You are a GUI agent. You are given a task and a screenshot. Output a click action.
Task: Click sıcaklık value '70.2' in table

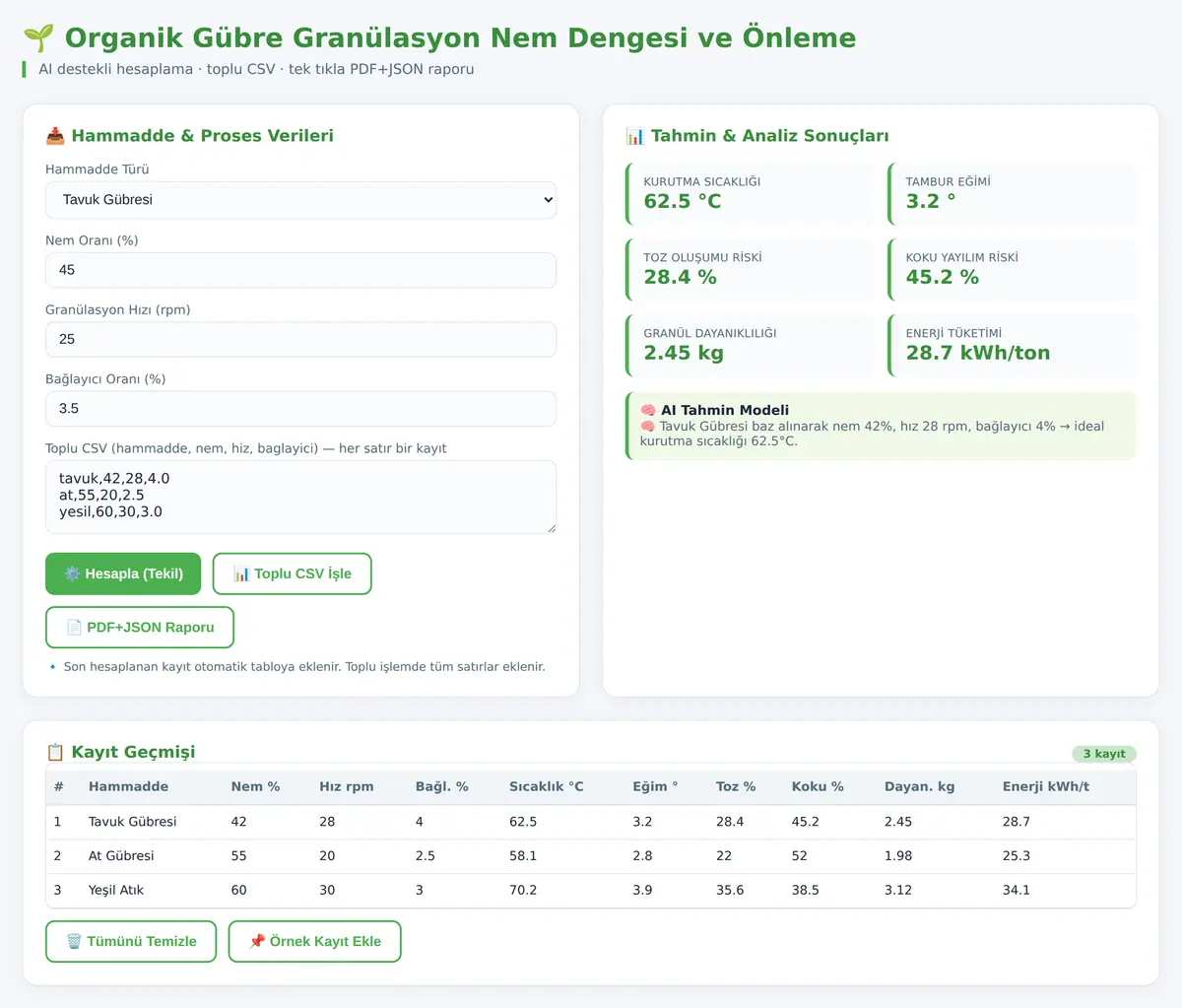coord(523,891)
